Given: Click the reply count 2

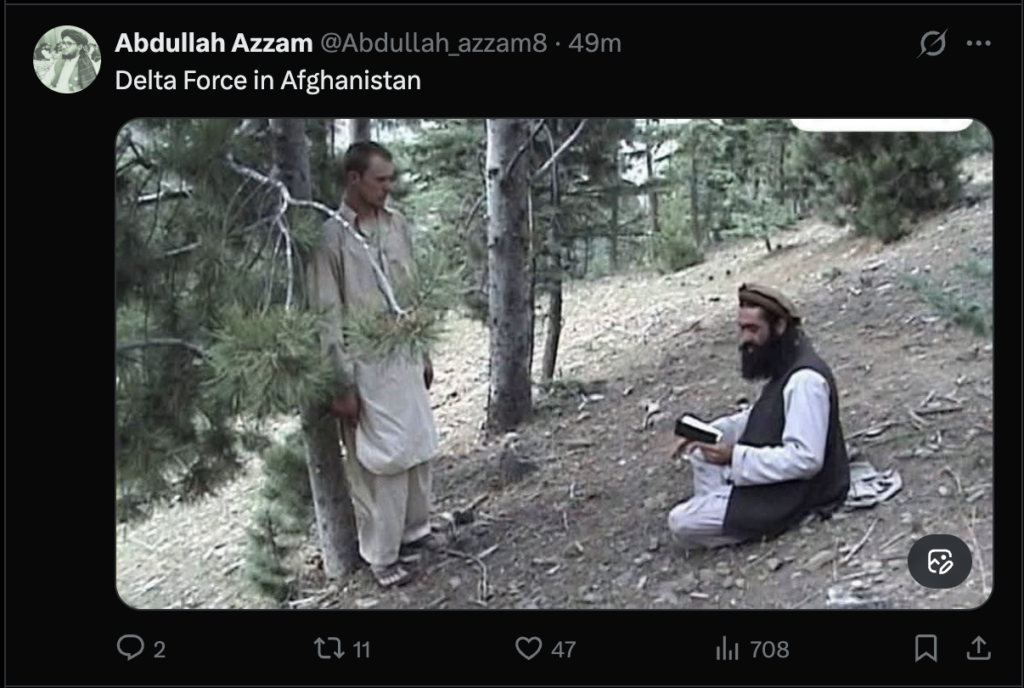Looking at the screenshot, I should click(x=159, y=649).
